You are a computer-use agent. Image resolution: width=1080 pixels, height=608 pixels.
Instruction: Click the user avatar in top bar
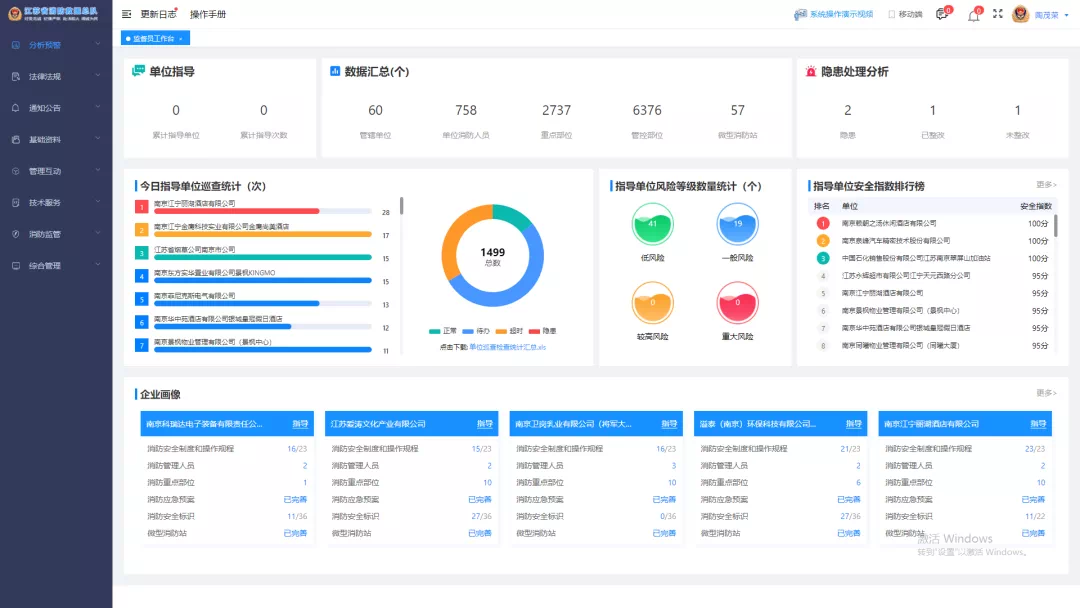1020,14
